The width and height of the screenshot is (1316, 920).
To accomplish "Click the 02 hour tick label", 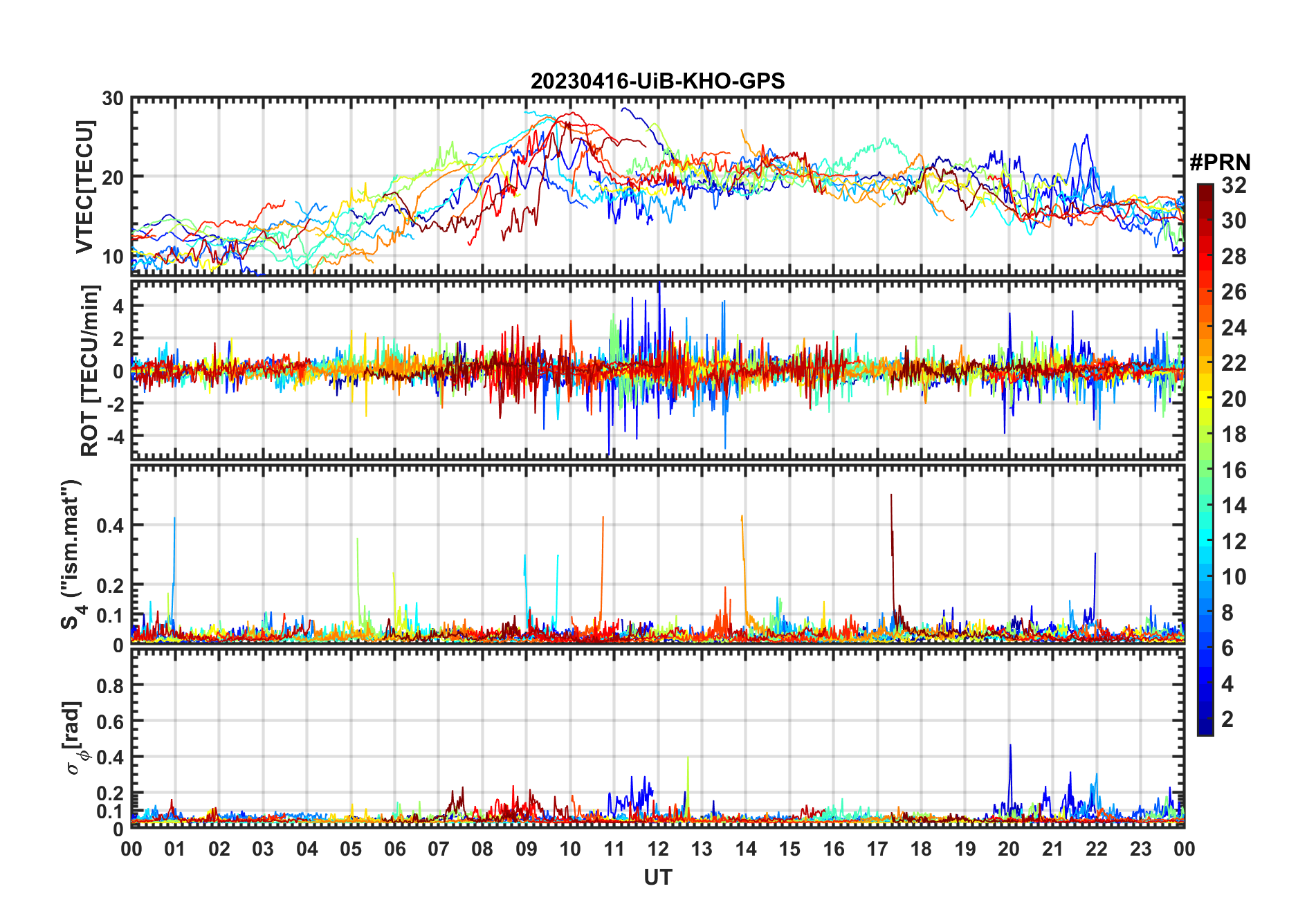I will pyautogui.click(x=219, y=849).
